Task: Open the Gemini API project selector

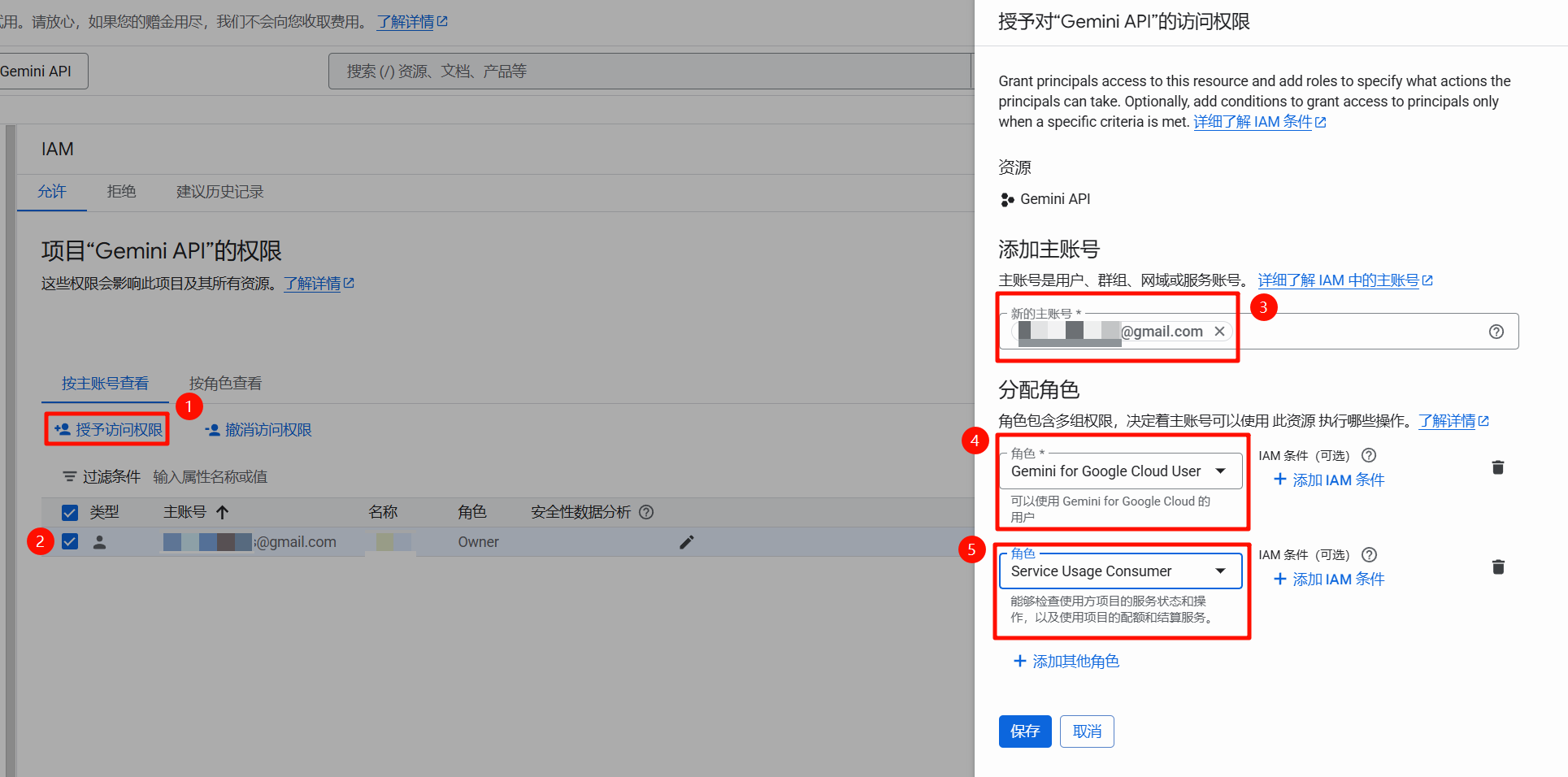Action: point(39,72)
